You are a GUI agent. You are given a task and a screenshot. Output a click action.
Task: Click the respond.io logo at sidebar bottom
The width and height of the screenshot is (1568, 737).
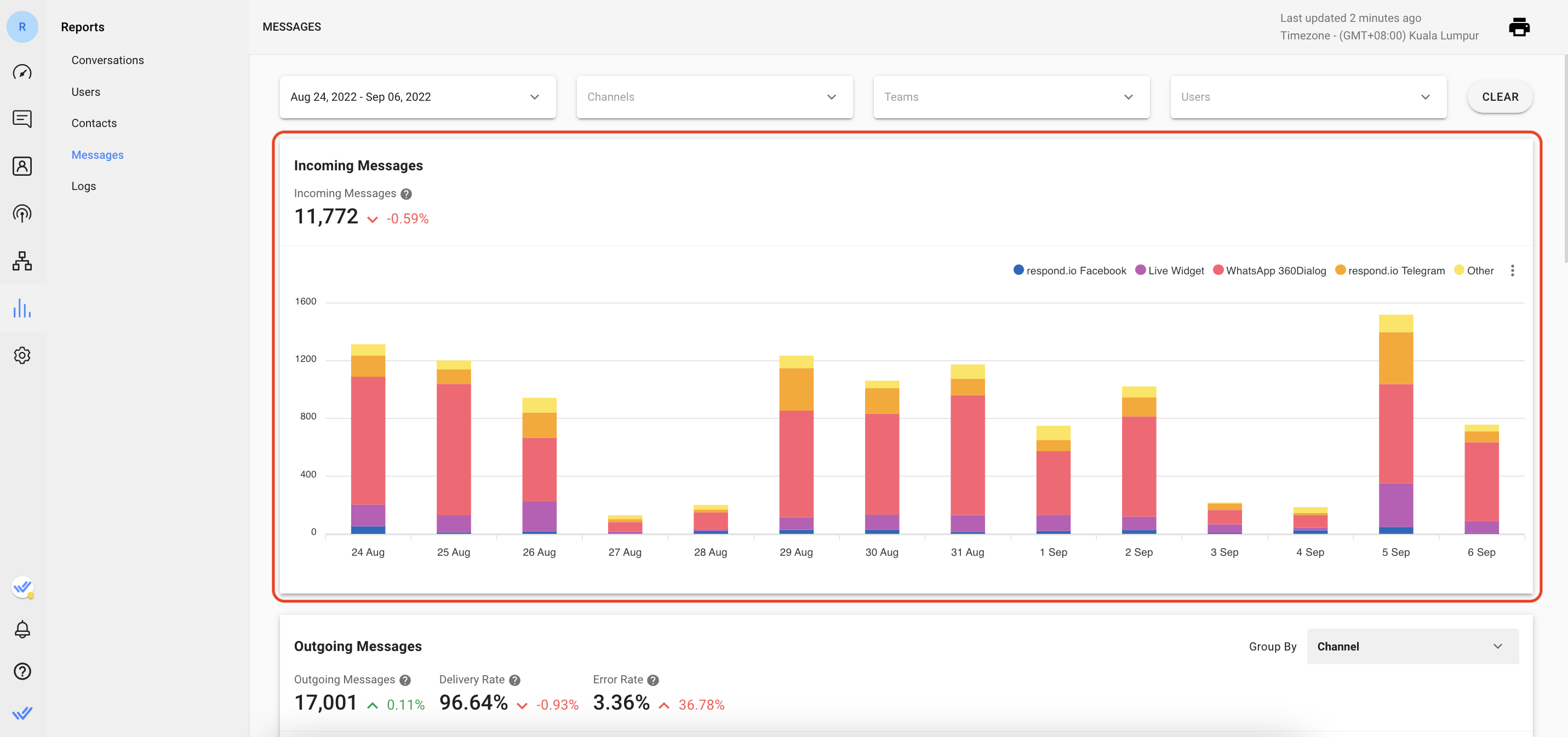pos(22,713)
